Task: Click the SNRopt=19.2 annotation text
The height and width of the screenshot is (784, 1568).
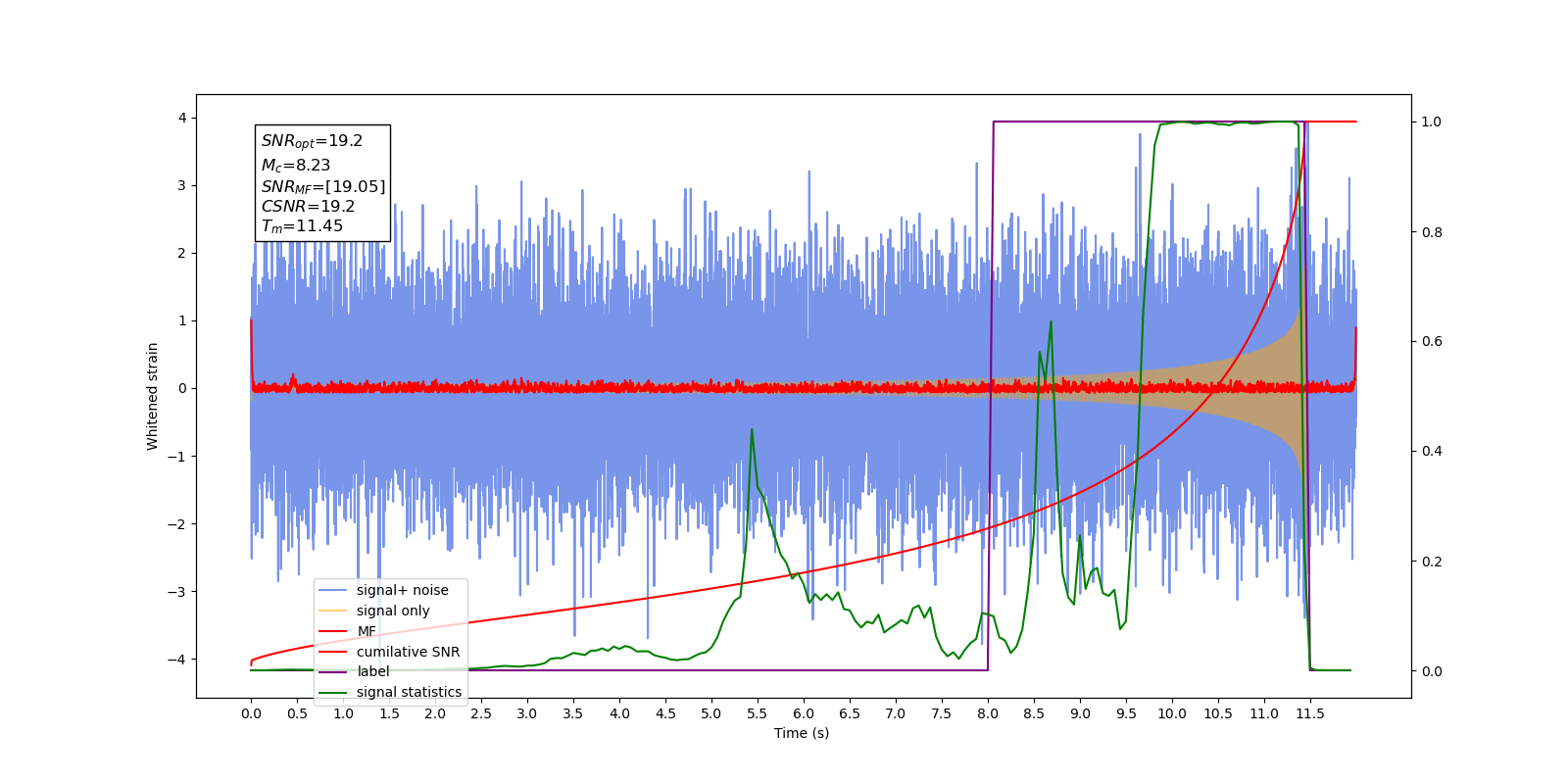Action: click(312, 141)
